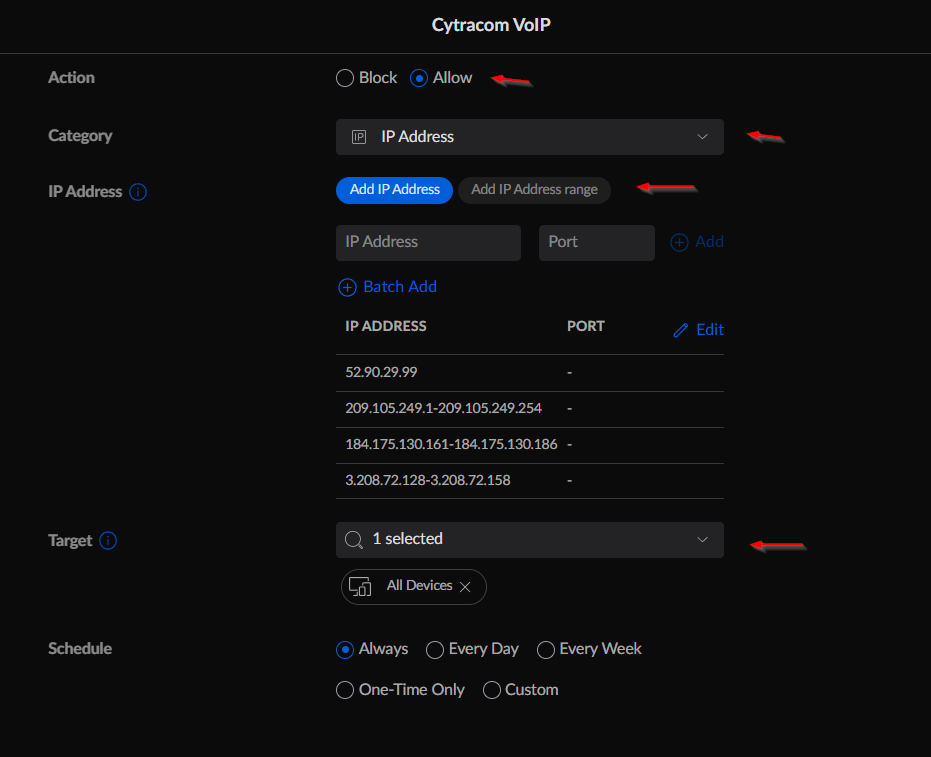The image size is (931, 757).
Task: Remove All Devices using the X icon
Action: pyautogui.click(x=465, y=587)
